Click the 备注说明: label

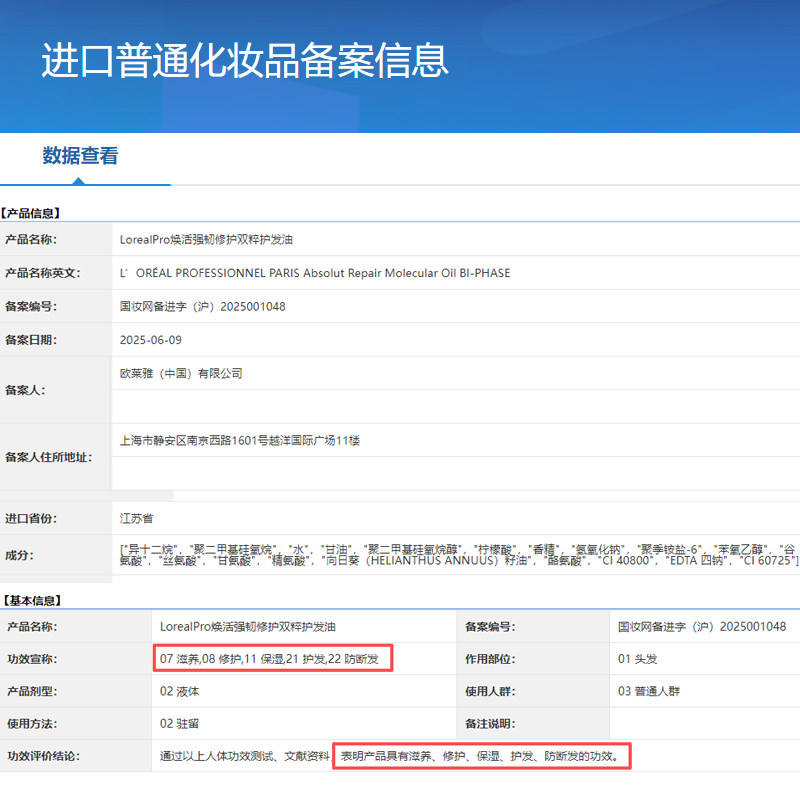point(490,723)
